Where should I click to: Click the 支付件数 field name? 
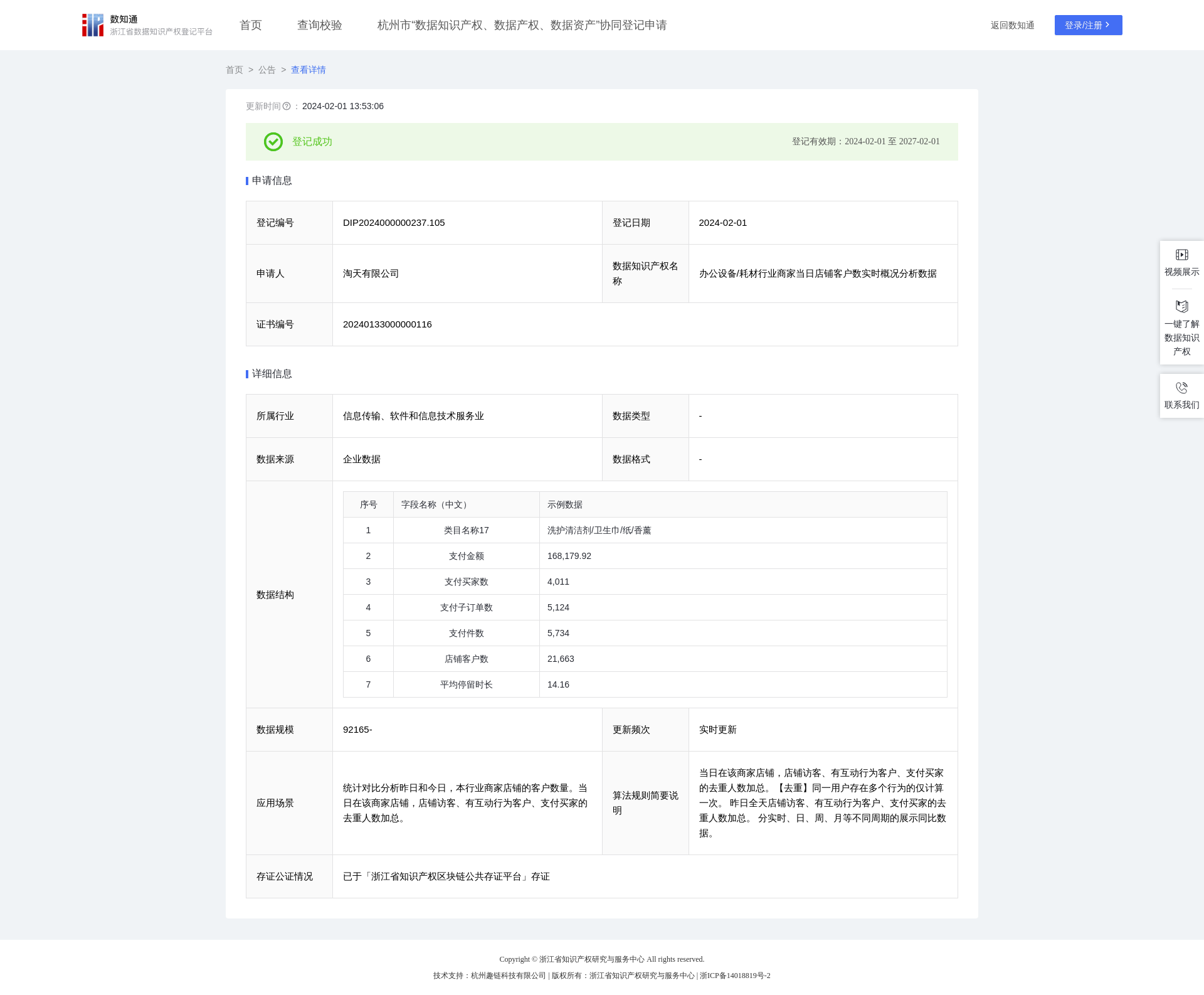(467, 634)
